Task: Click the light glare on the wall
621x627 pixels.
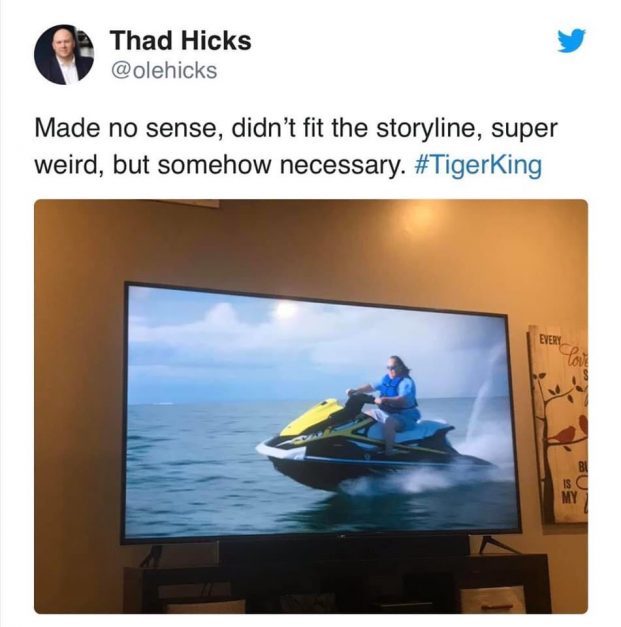Action: click(x=420, y=226)
